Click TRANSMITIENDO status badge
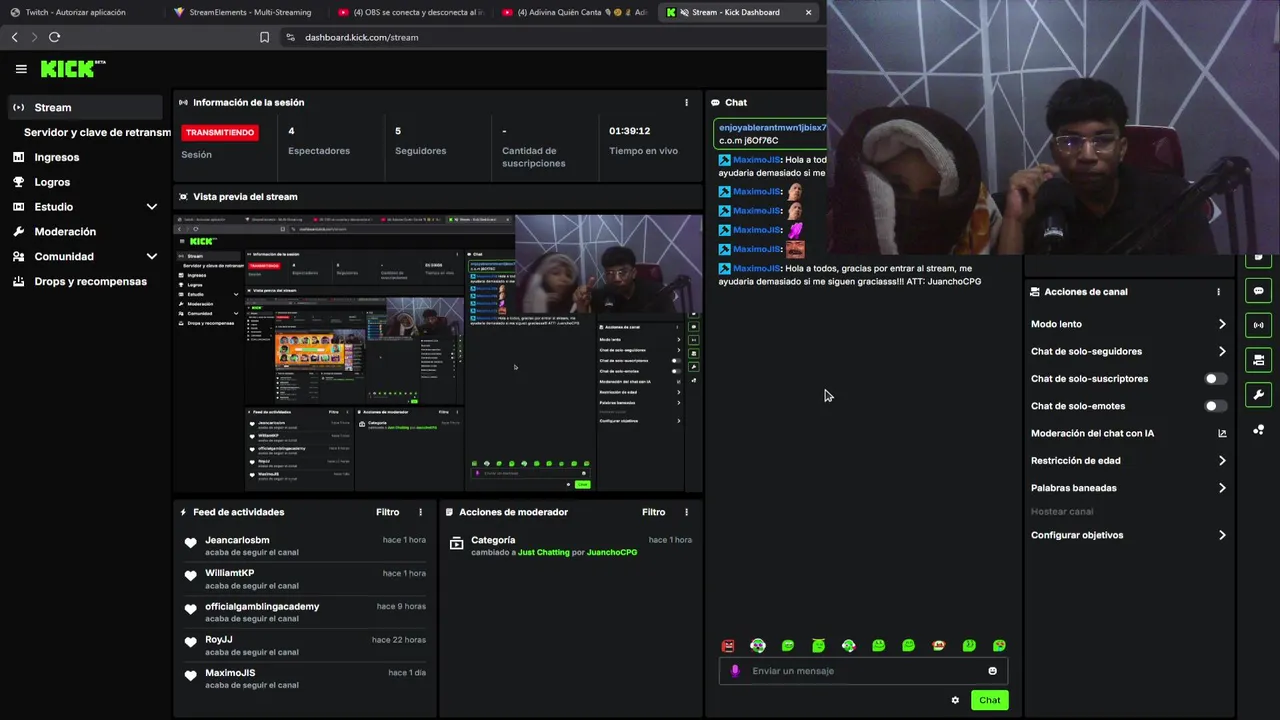Screen dimensions: 1280x720 220,132
